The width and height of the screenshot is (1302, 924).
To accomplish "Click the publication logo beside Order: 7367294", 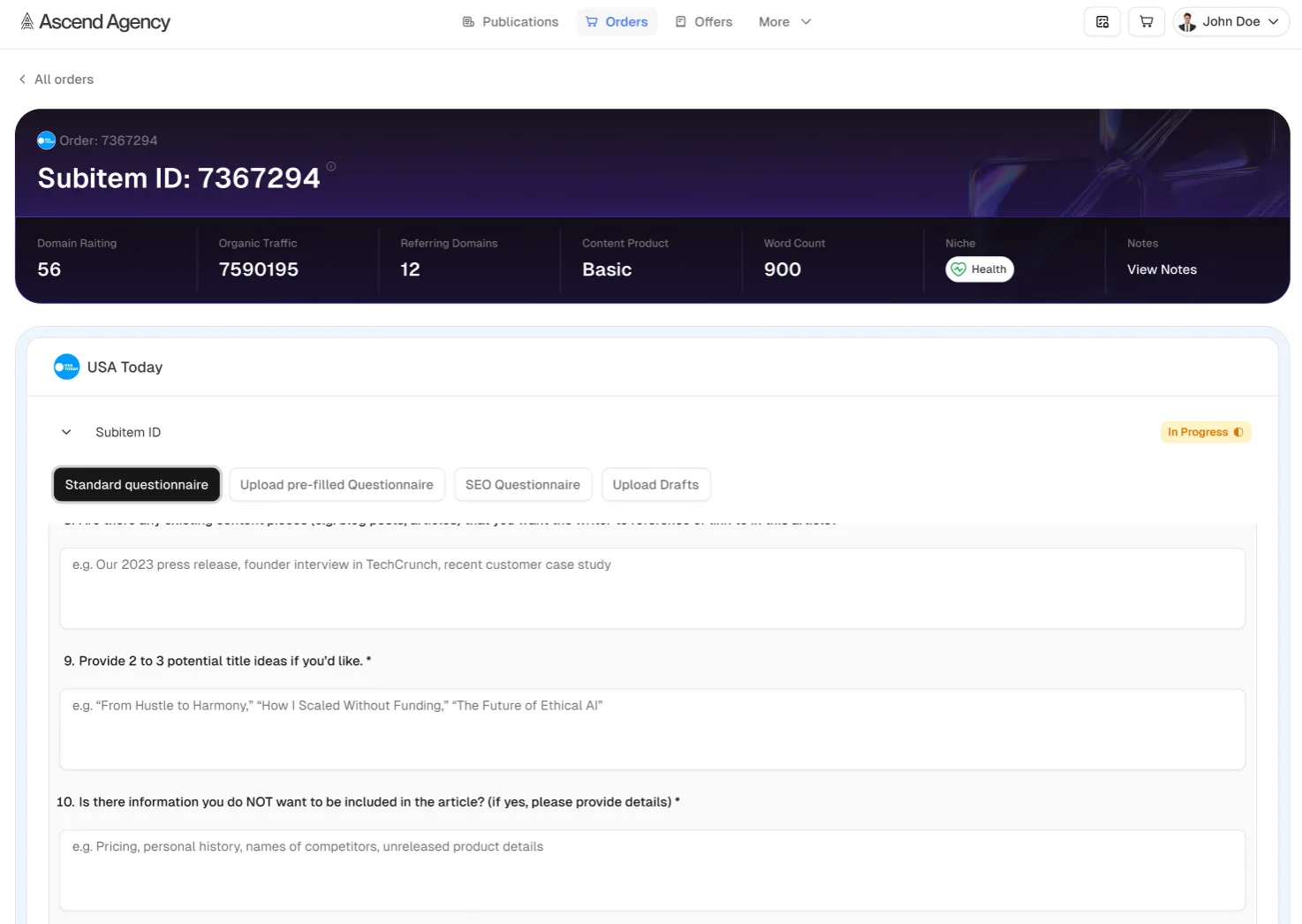I will pyautogui.click(x=47, y=140).
